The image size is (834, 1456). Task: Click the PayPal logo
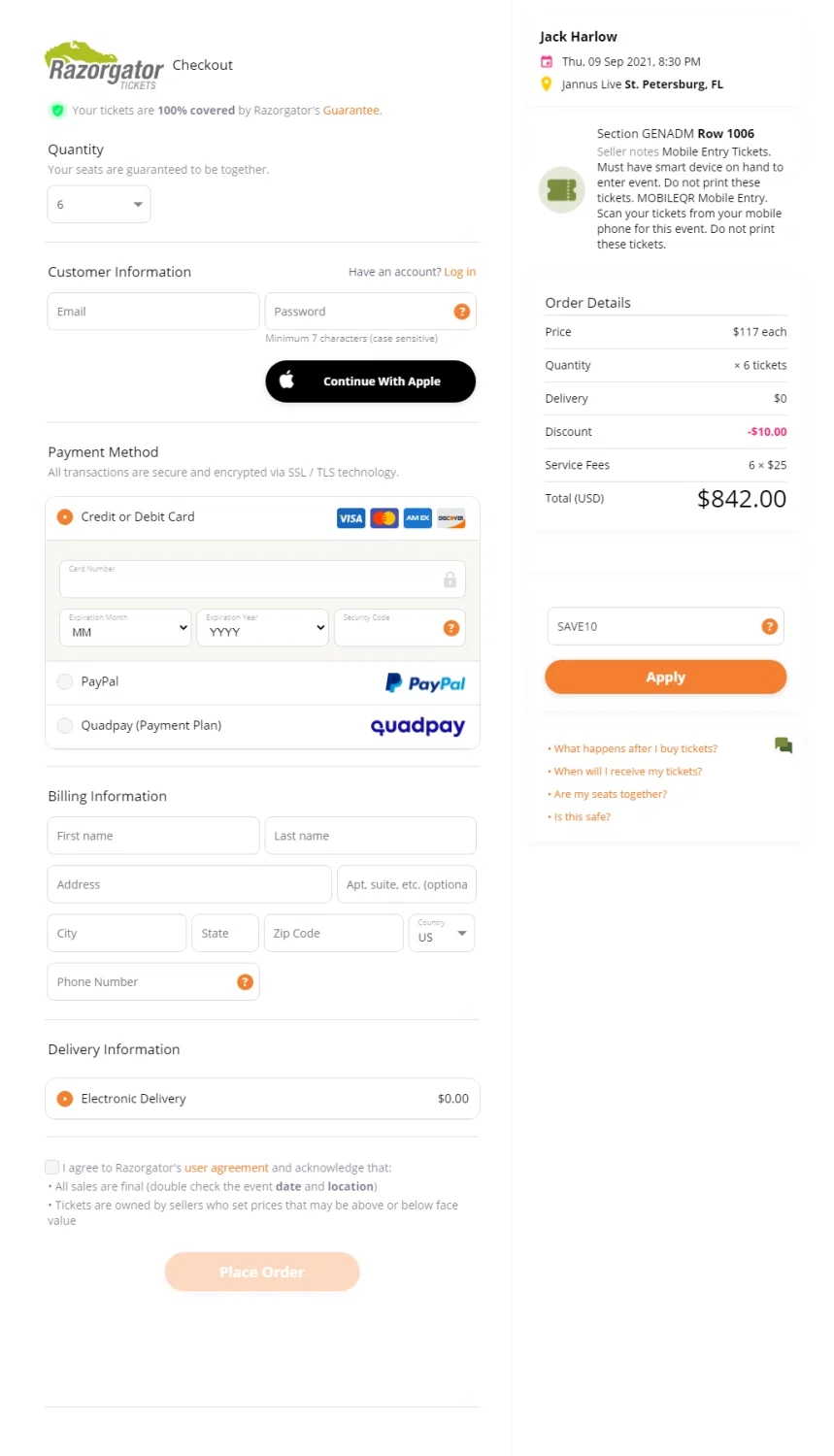[x=425, y=683]
